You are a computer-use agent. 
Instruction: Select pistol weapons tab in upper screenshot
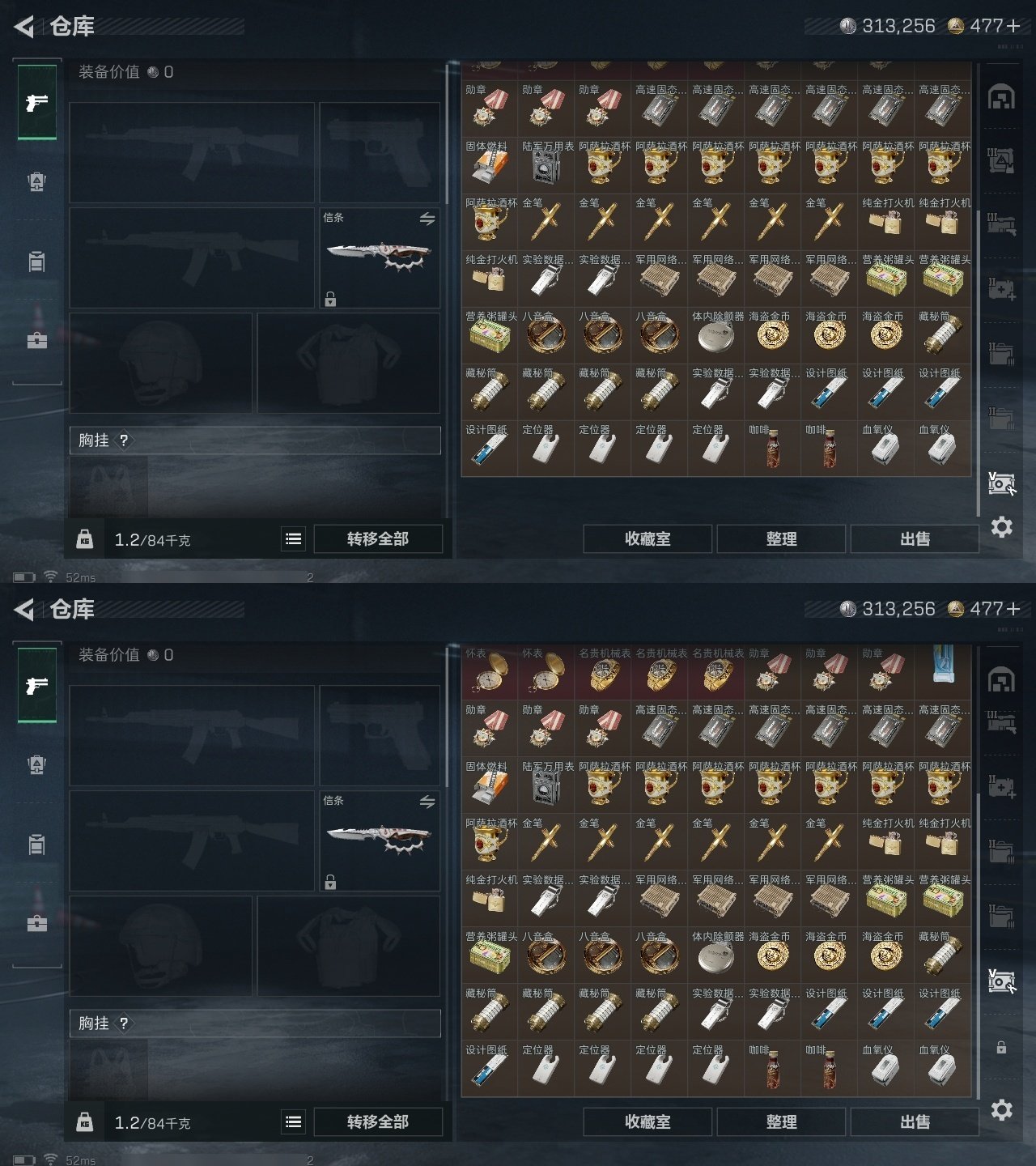(x=37, y=103)
